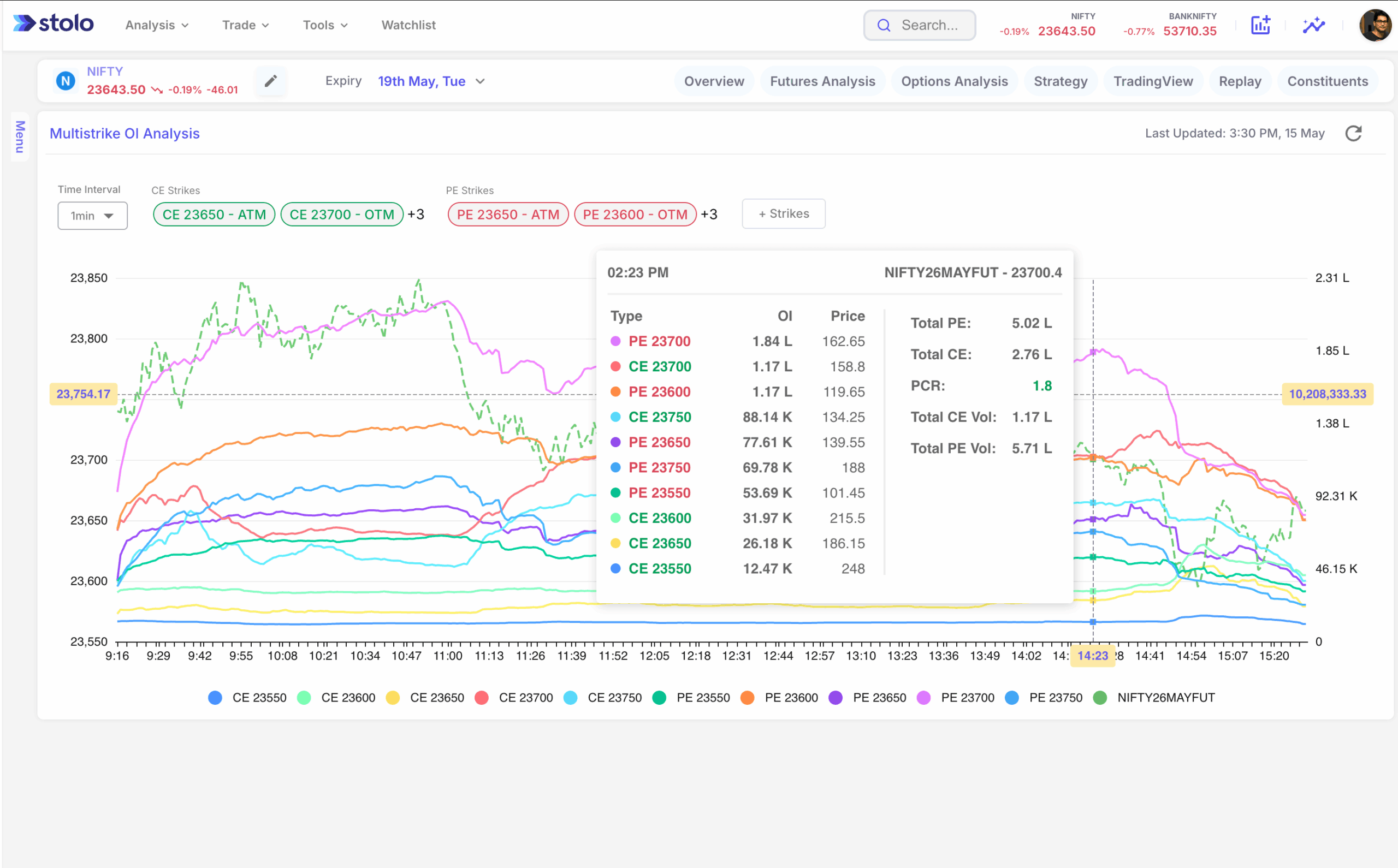Click the red downtrend arrow beside 23643.50

pyautogui.click(x=157, y=90)
